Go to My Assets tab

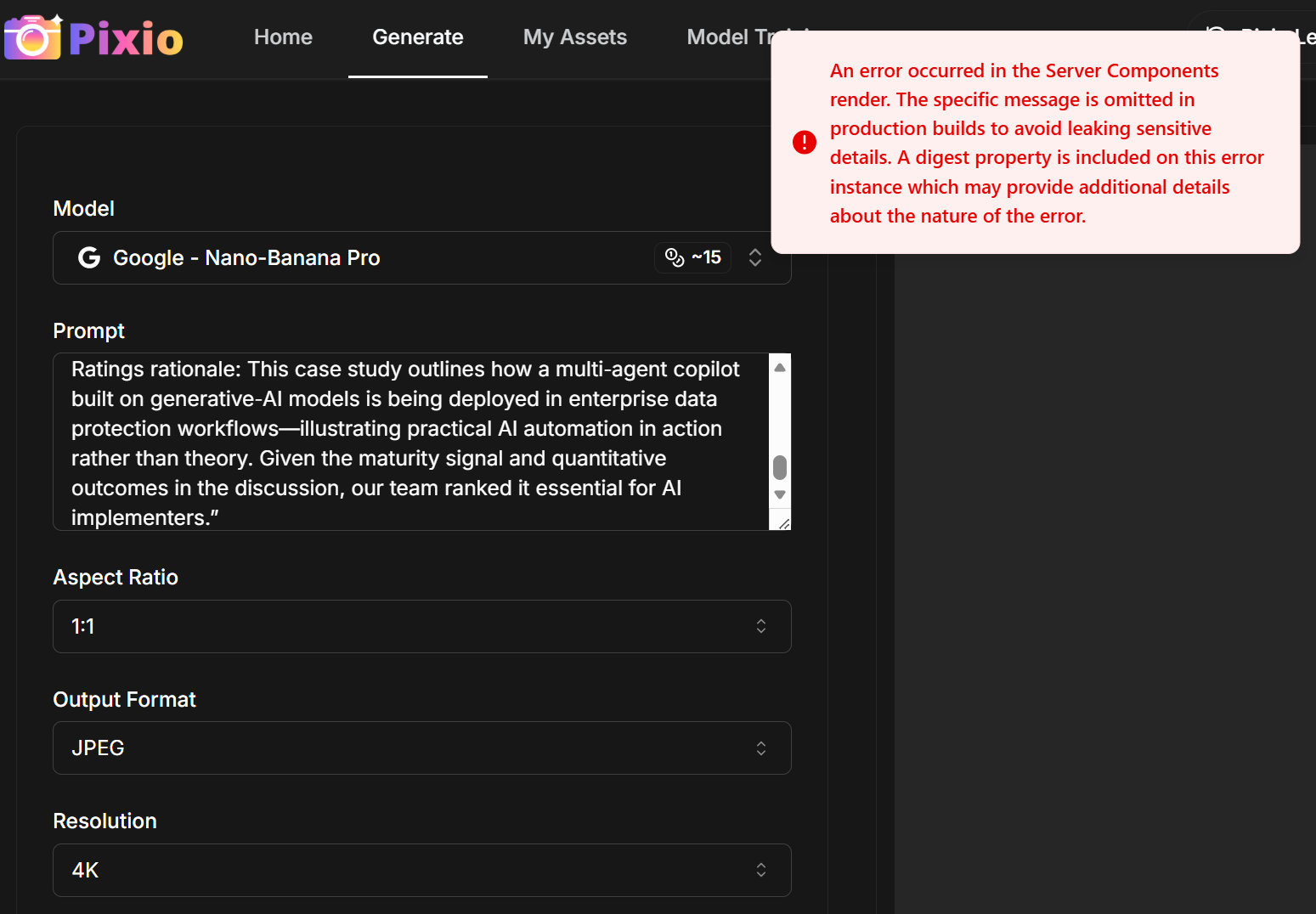click(x=575, y=37)
